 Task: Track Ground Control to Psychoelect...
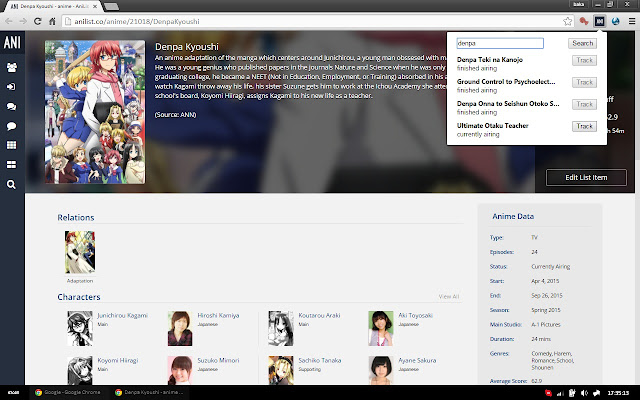pyautogui.click(x=584, y=82)
